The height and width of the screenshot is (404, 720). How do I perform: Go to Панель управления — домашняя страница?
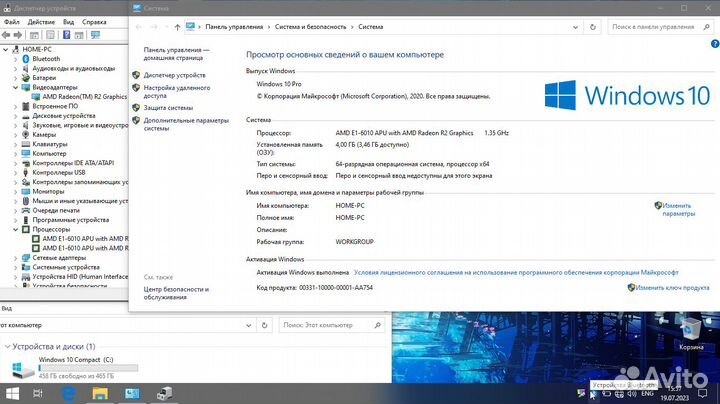(176, 54)
